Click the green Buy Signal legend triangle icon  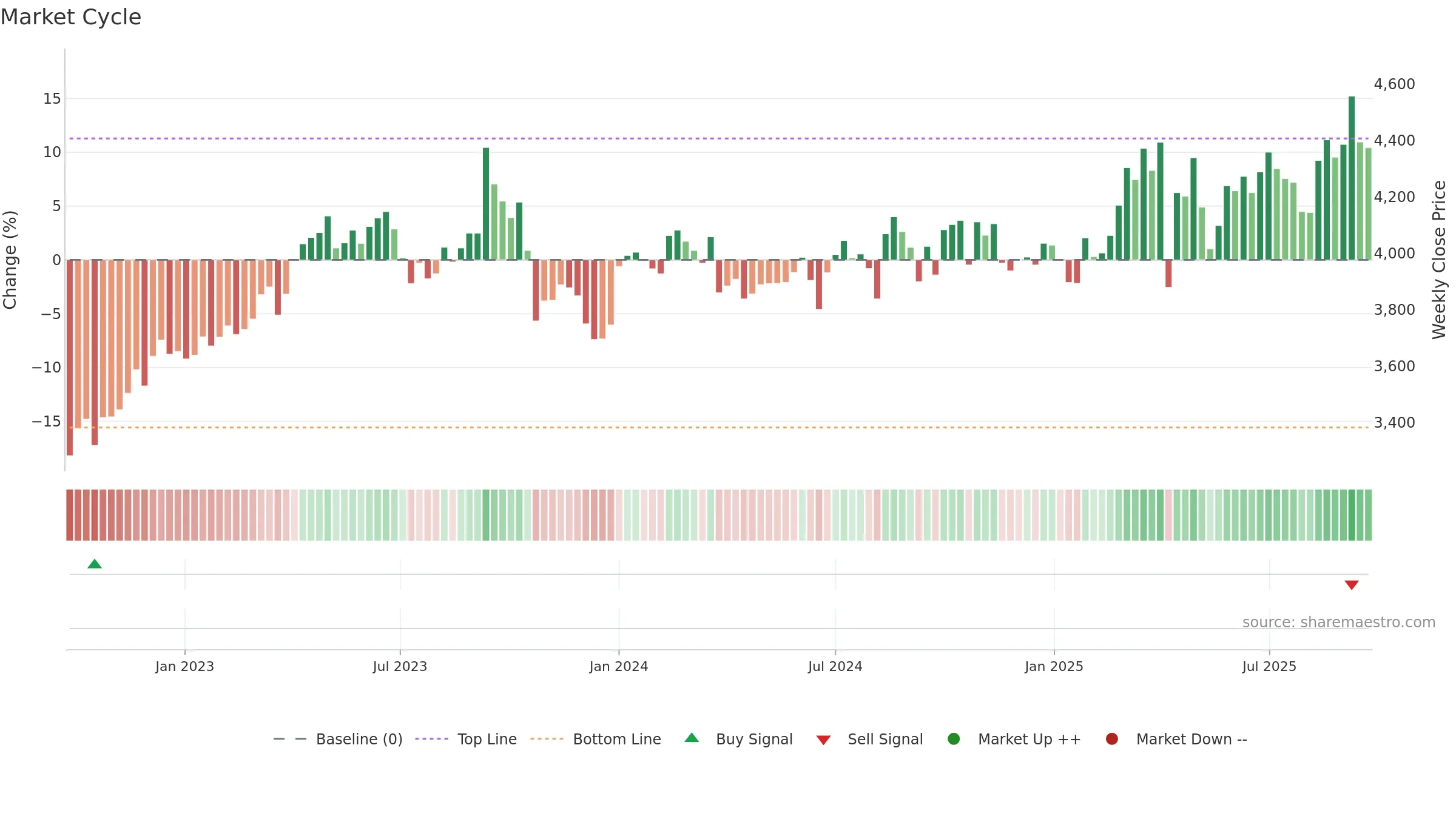tap(692, 738)
